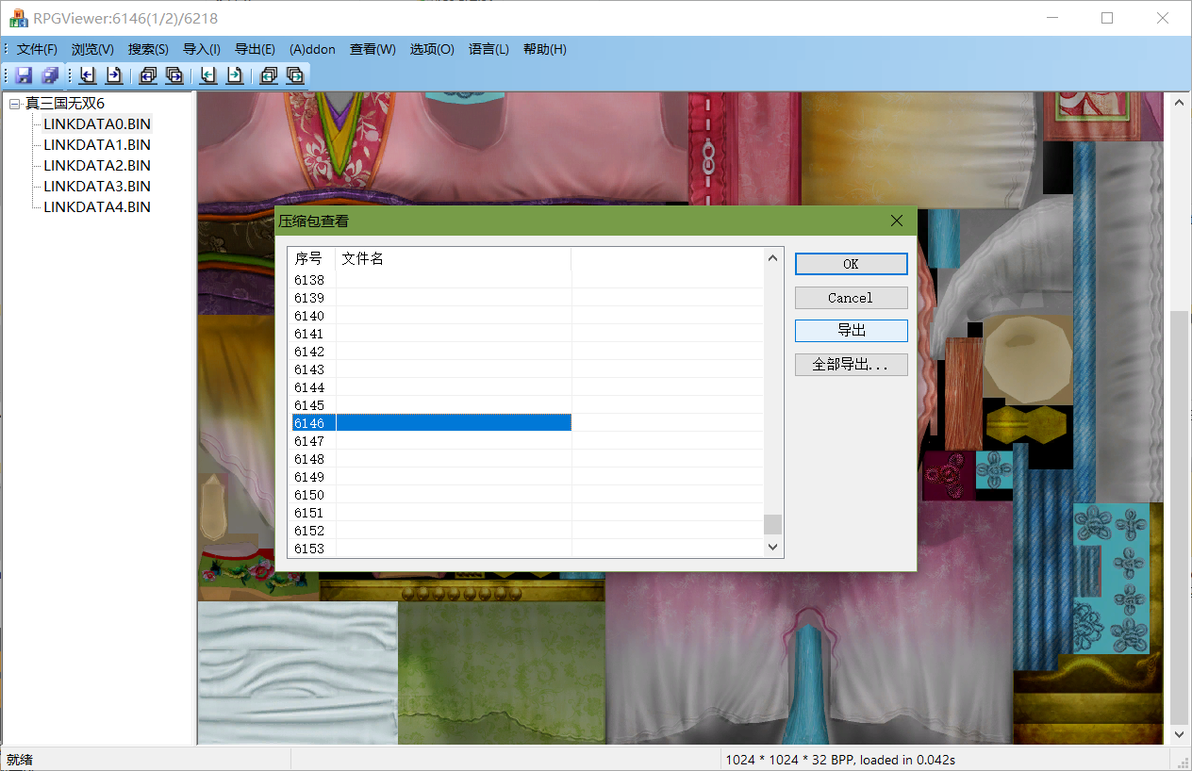Open the 文件(F) menu

click(x=36, y=49)
